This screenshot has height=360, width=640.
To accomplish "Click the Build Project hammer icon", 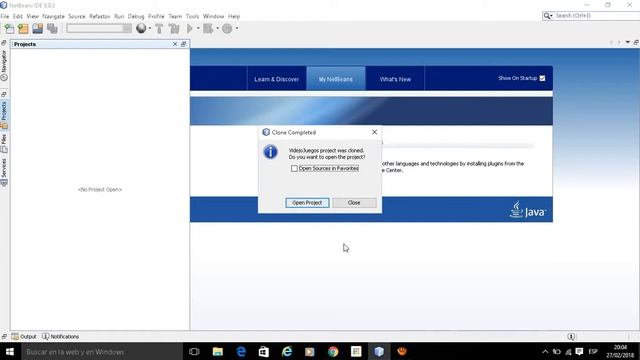I will point(160,29).
